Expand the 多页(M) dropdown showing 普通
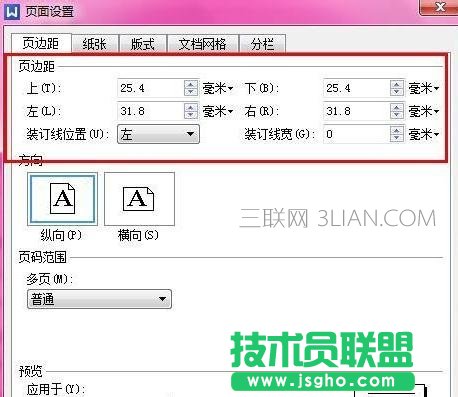The width and height of the screenshot is (458, 397). pyautogui.click(x=99, y=299)
